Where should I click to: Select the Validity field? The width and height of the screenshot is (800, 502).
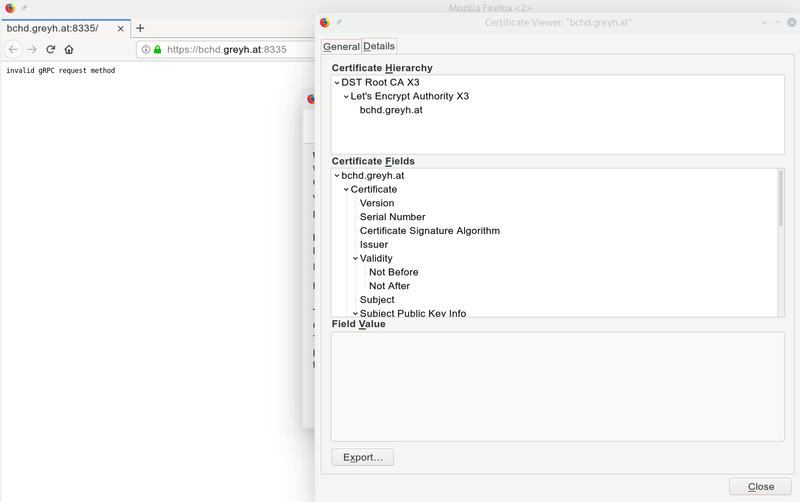[x=376, y=259]
